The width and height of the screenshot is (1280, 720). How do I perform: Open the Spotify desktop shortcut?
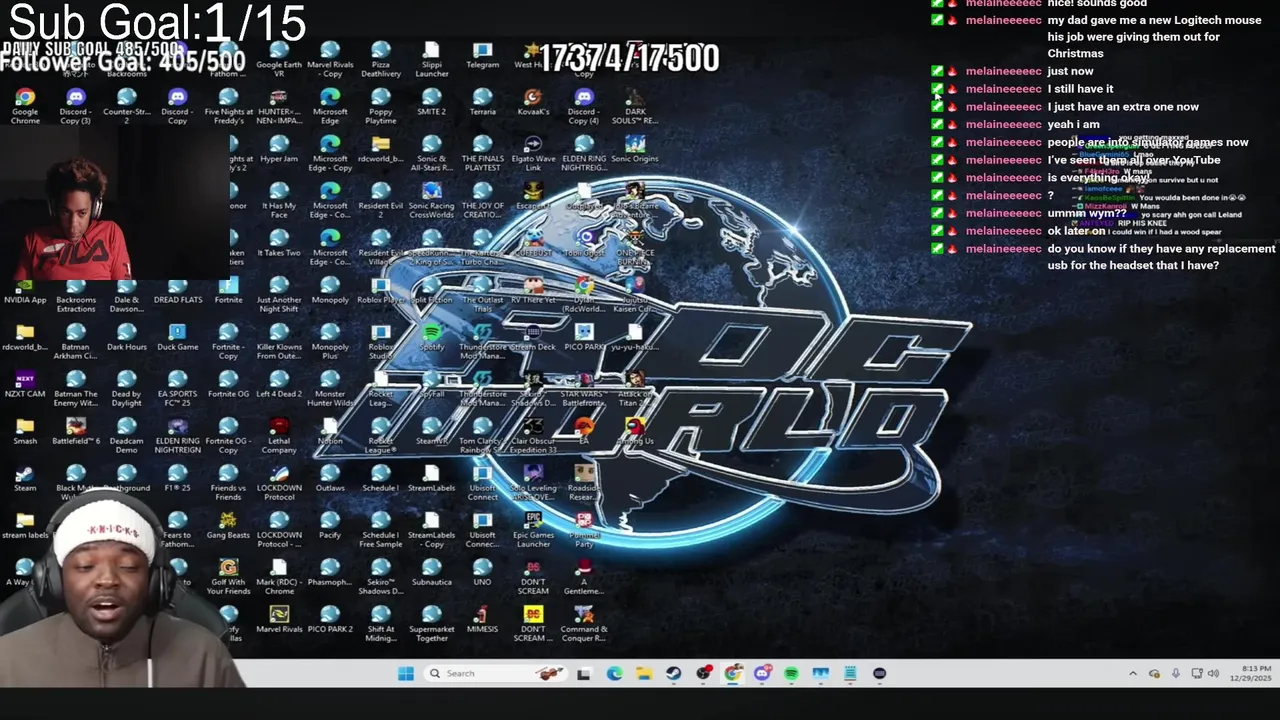(x=432, y=336)
